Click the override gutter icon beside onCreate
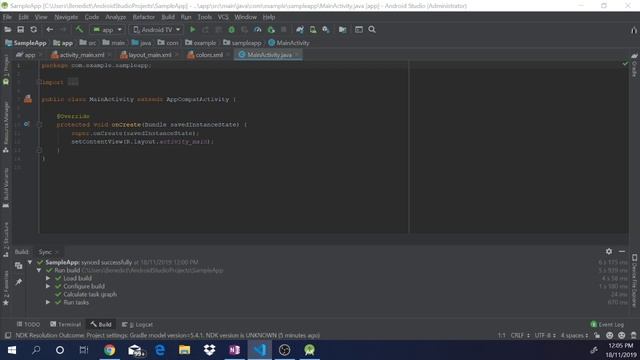 point(27,124)
